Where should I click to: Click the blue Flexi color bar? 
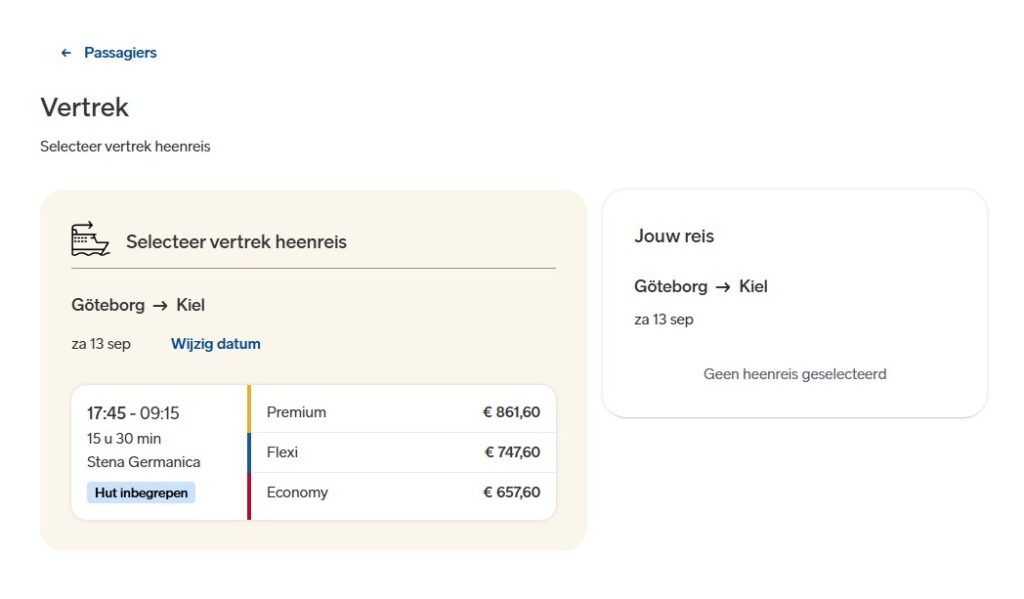[249, 453]
